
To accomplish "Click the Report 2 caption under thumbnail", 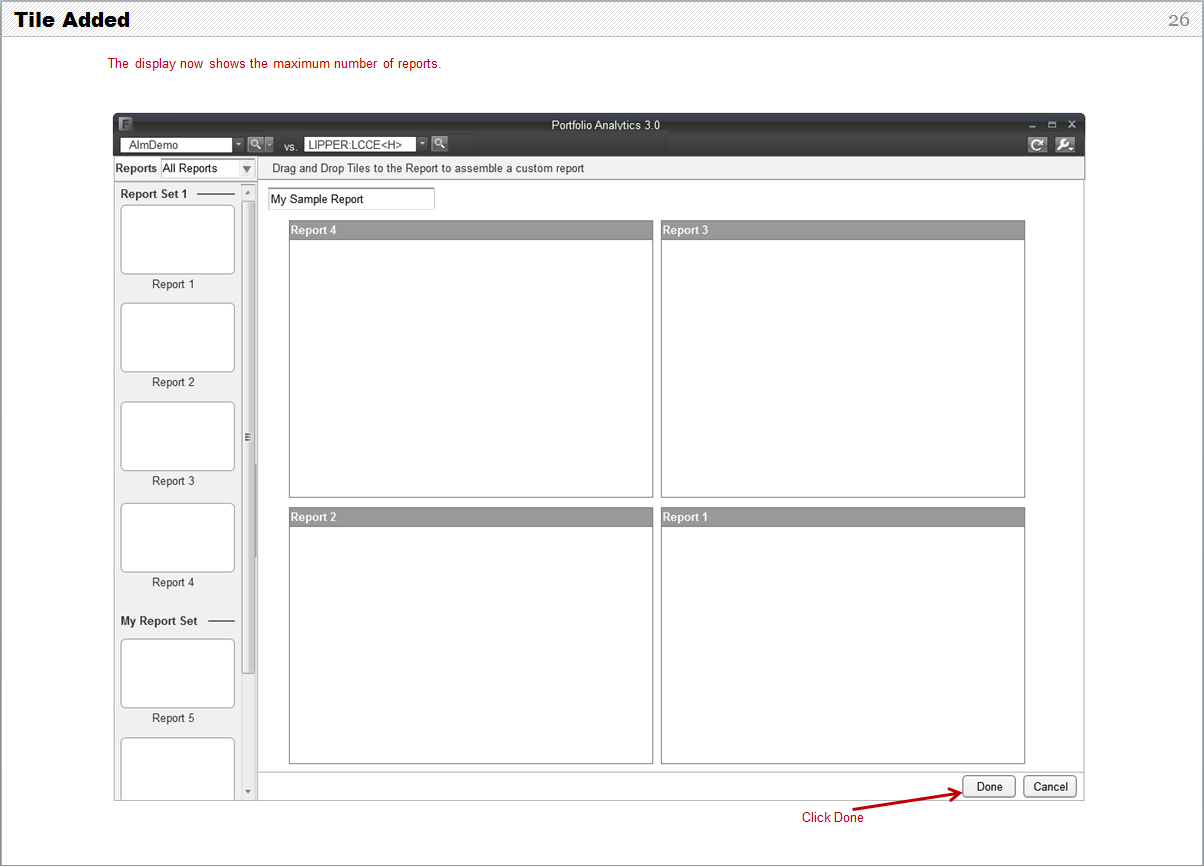I will click(x=173, y=382).
